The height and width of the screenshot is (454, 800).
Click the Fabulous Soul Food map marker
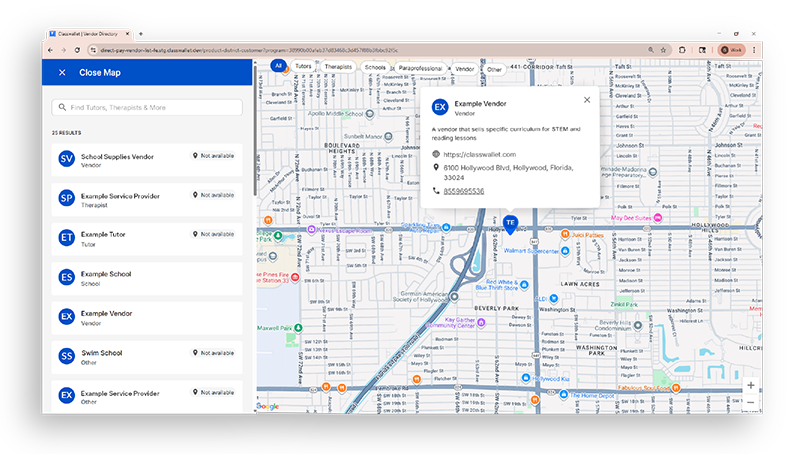[x=676, y=388]
